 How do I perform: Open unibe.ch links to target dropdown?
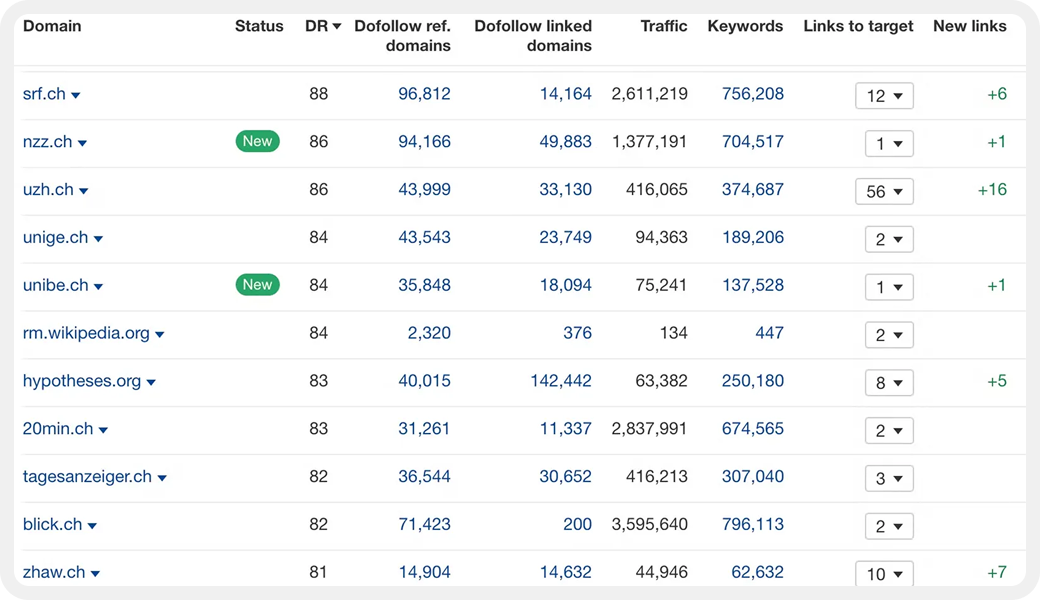[x=889, y=286]
